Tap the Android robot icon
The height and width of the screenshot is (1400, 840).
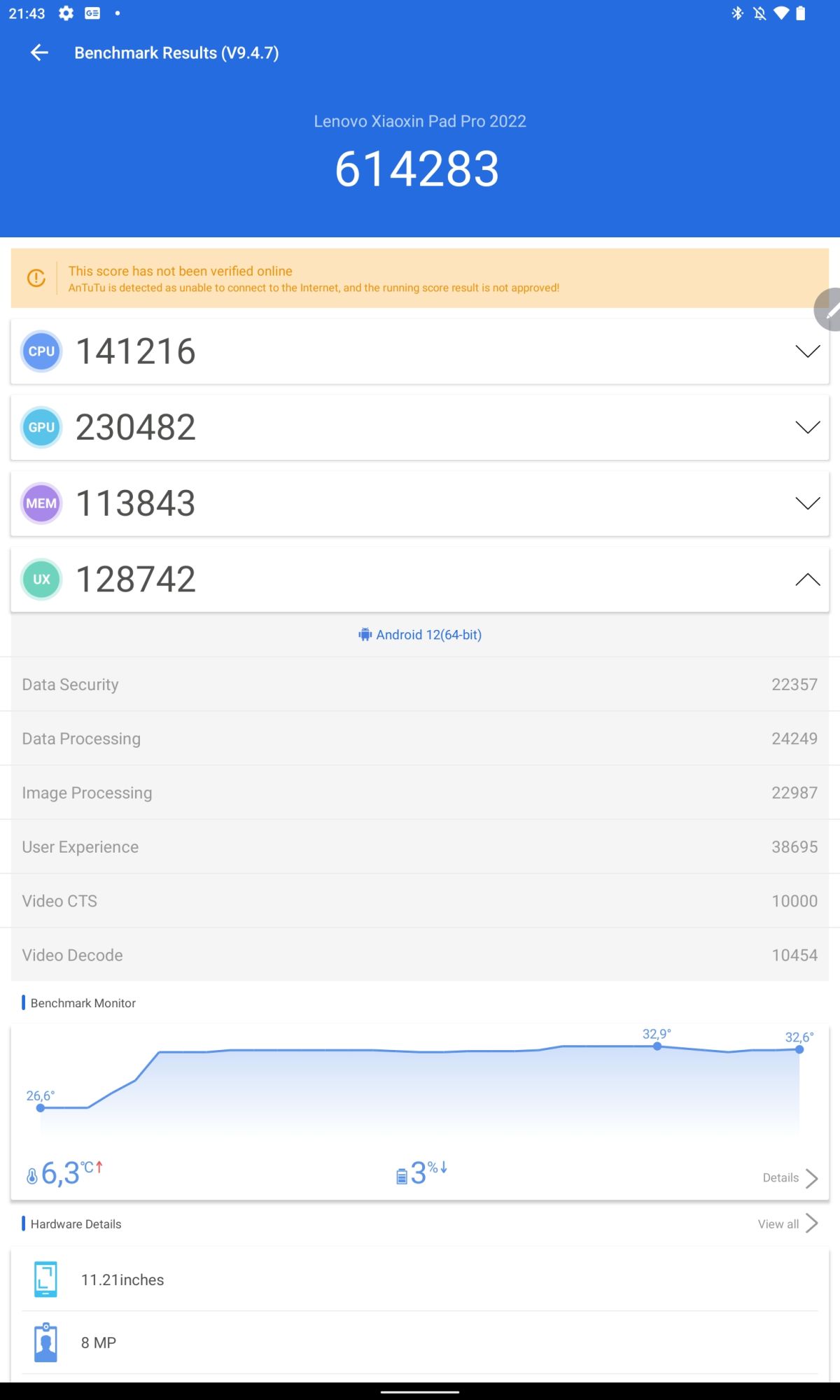(x=365, y=635)
